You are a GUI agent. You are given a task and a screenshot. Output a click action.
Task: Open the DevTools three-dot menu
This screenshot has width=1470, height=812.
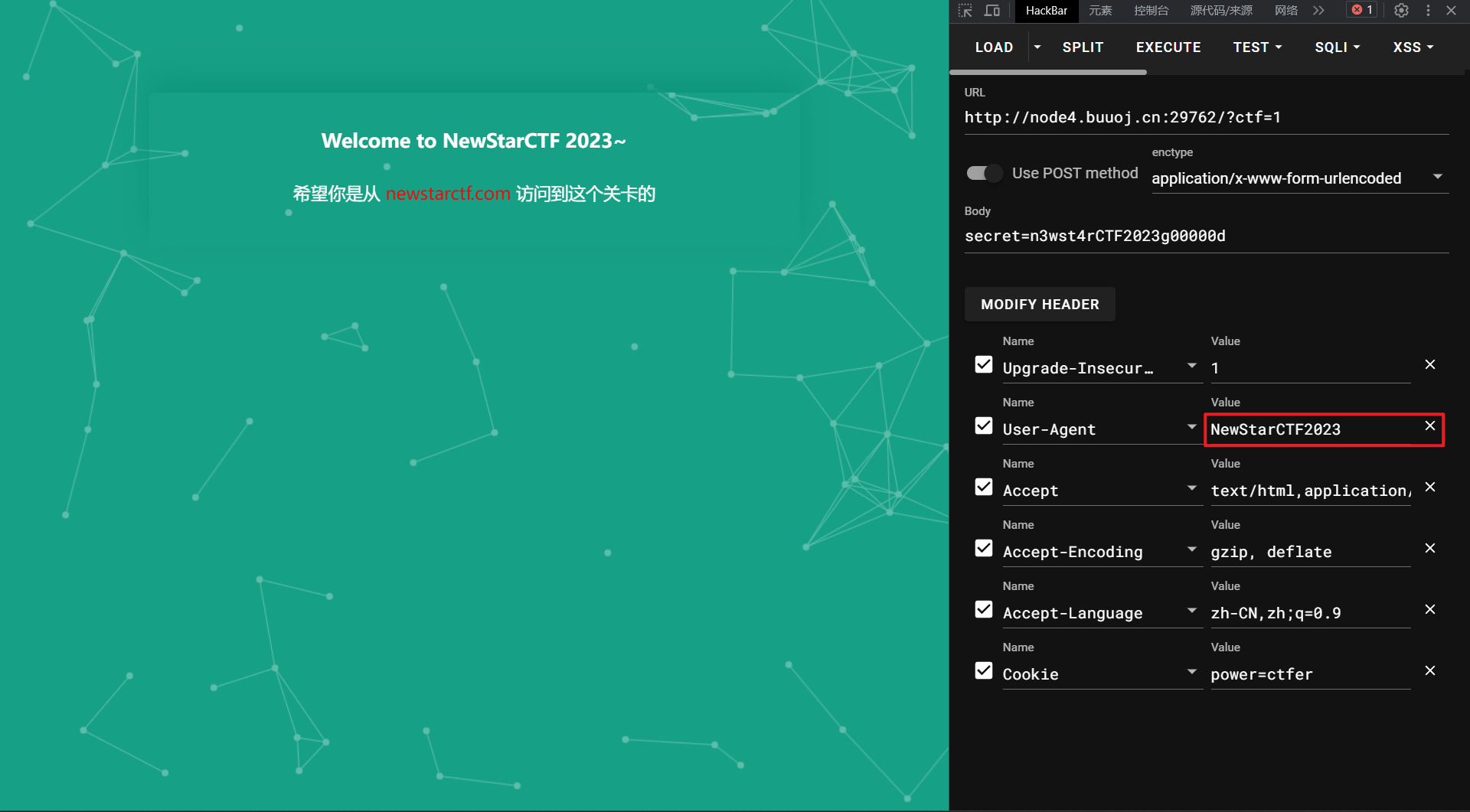tap(1428, 11)
